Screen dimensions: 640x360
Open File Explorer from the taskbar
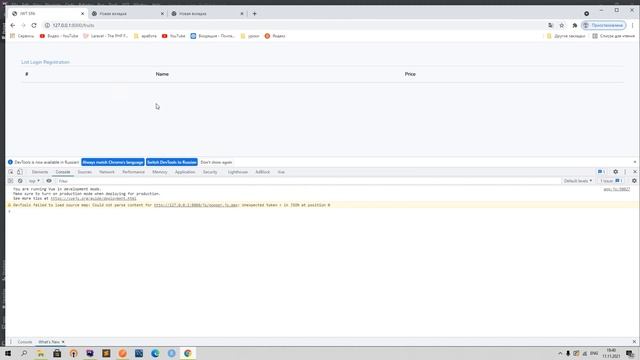tap(40, 353)
